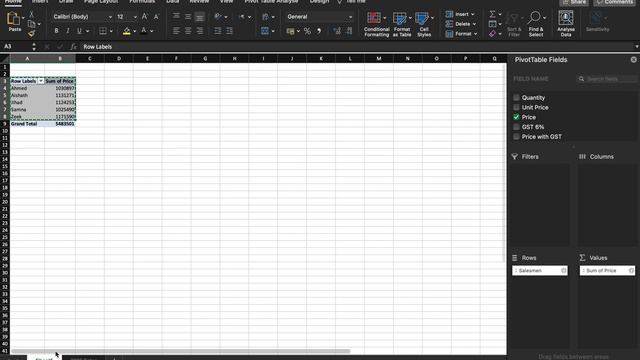The height and width of the screenshot is (360, 640).
Task: Align cell text to the right
Action: coord(200,31)
